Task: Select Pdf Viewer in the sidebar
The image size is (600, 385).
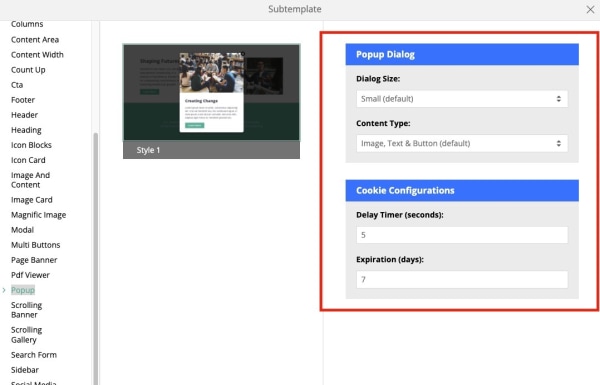Action: 30,275
